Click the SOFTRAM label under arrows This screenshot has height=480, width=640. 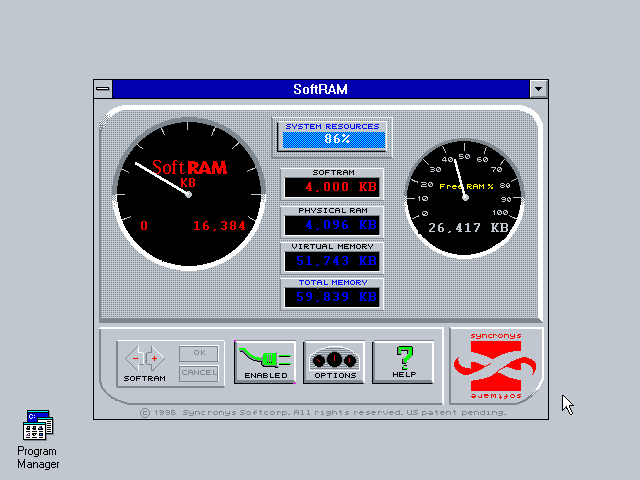(144, 378)
